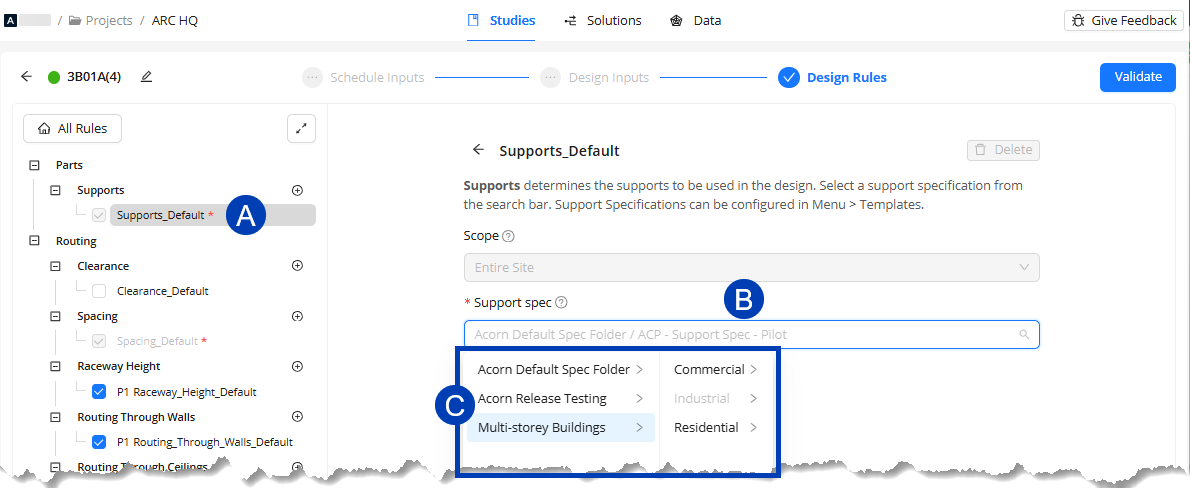
Task: Collapse the Supports tree node
Action: click(55, 190)
